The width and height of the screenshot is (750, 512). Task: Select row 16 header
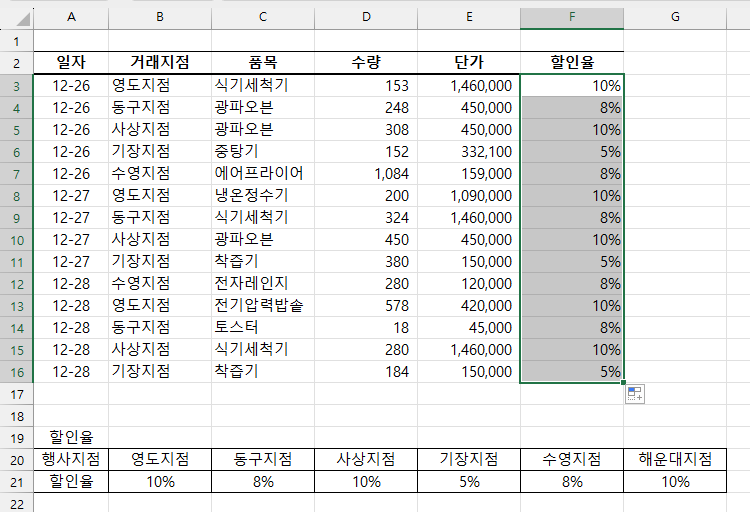[x=17, y=372]
